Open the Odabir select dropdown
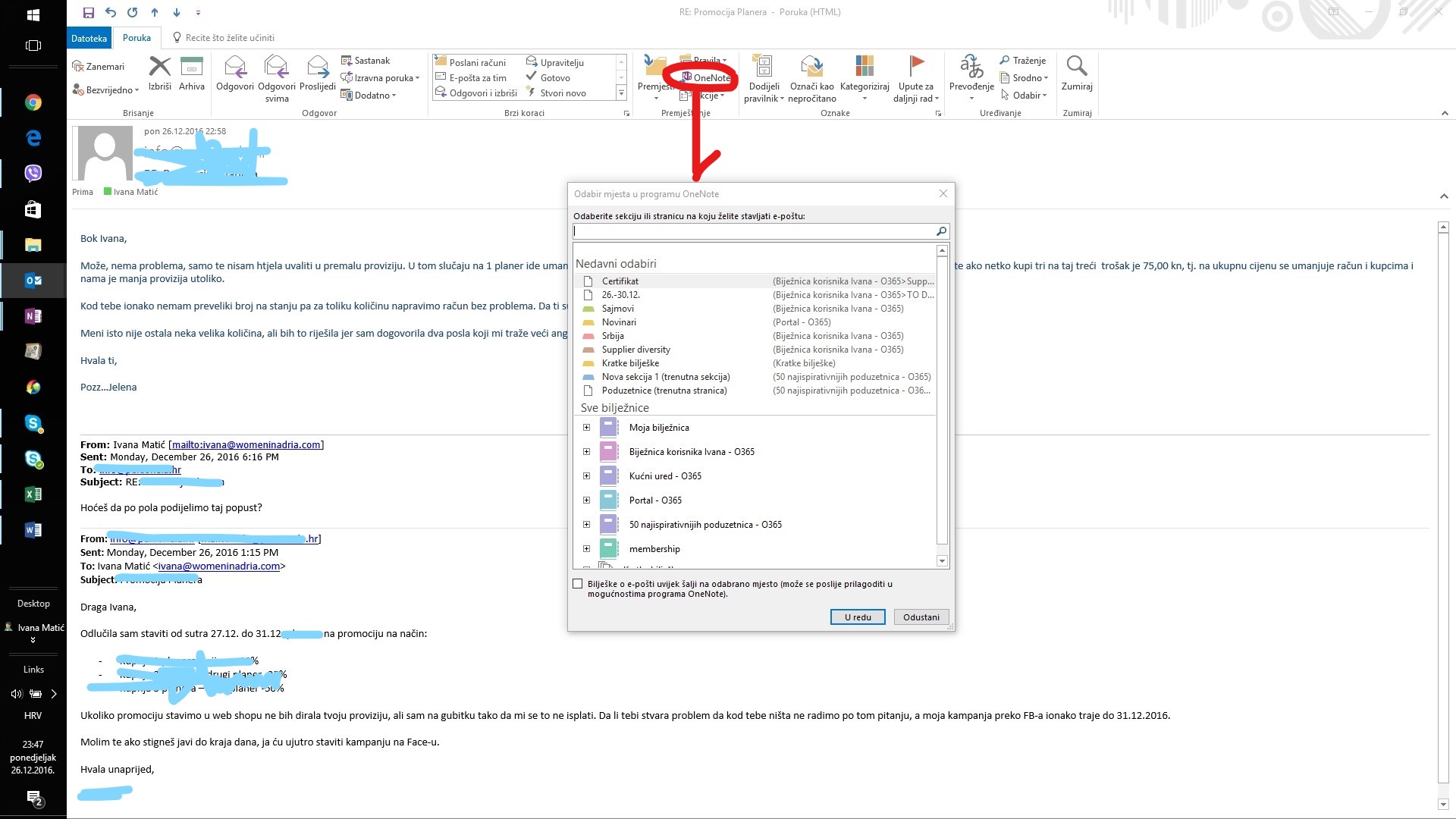The image size is (1456, 819). 1024,96
